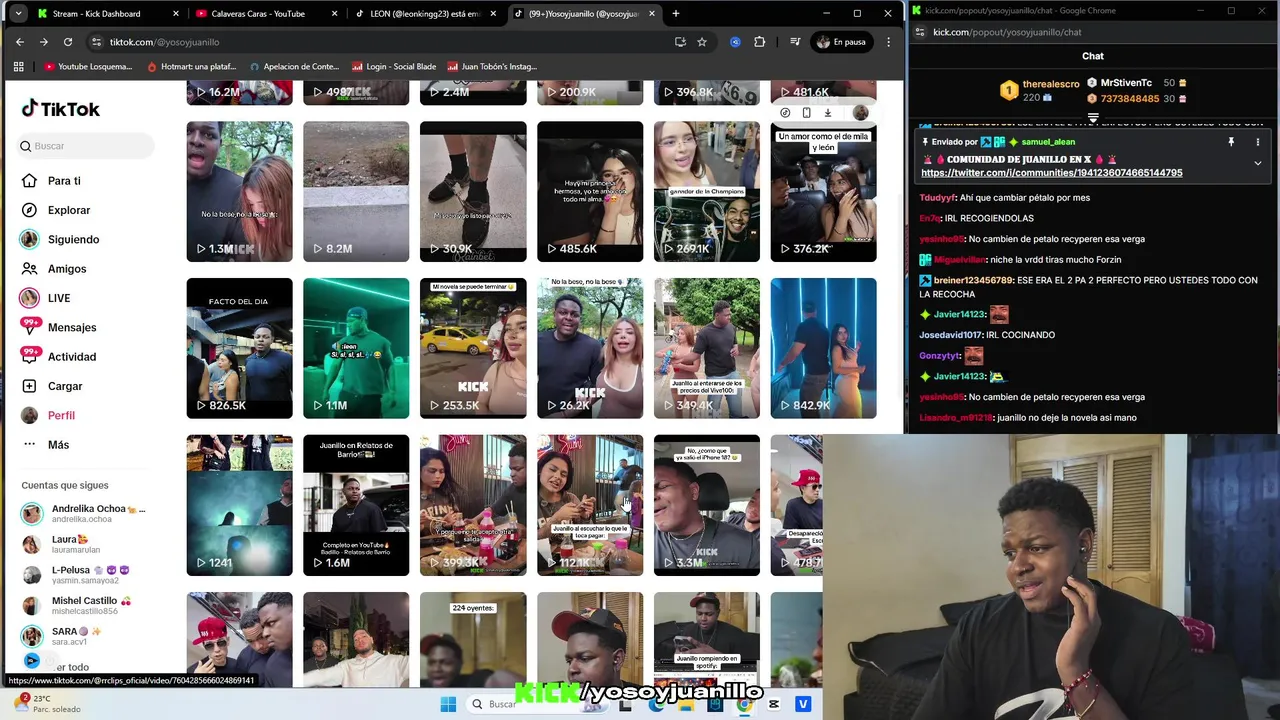Image resolution: width=1280 pixels, height=720 pixels.
Task: Open the video with 1.3M views
Action: tap(239, 192)
